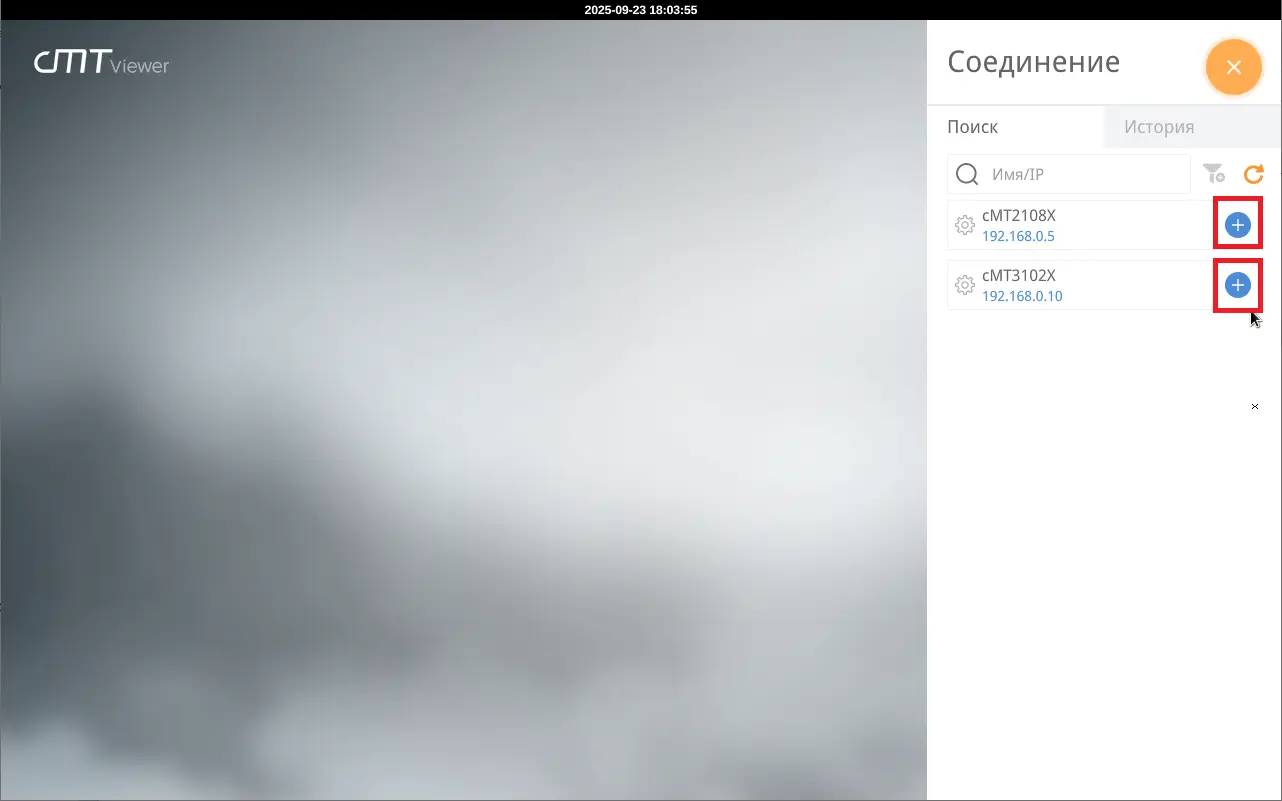
Task: Click the cloudy background viewer area
Action: 460,450
